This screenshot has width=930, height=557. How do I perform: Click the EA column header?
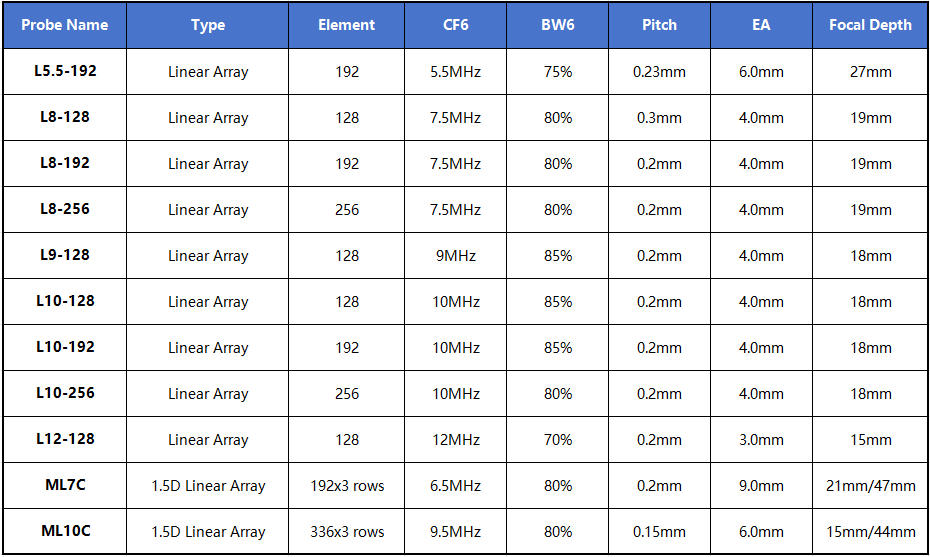point(761,25)
